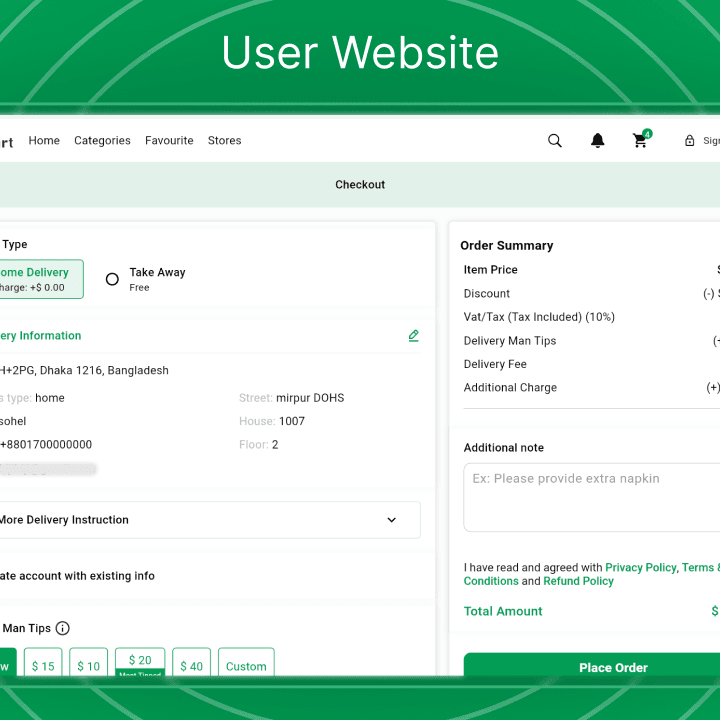Select the Home Delivery option

pos(40,279)
